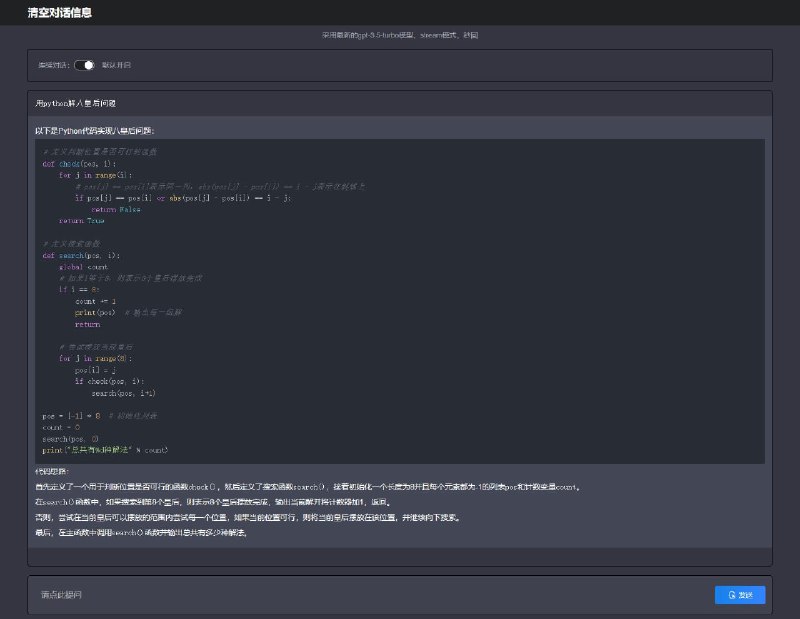Click the global count code line
The width and height of the screenshot is (800, 619).
click(83, 267)
